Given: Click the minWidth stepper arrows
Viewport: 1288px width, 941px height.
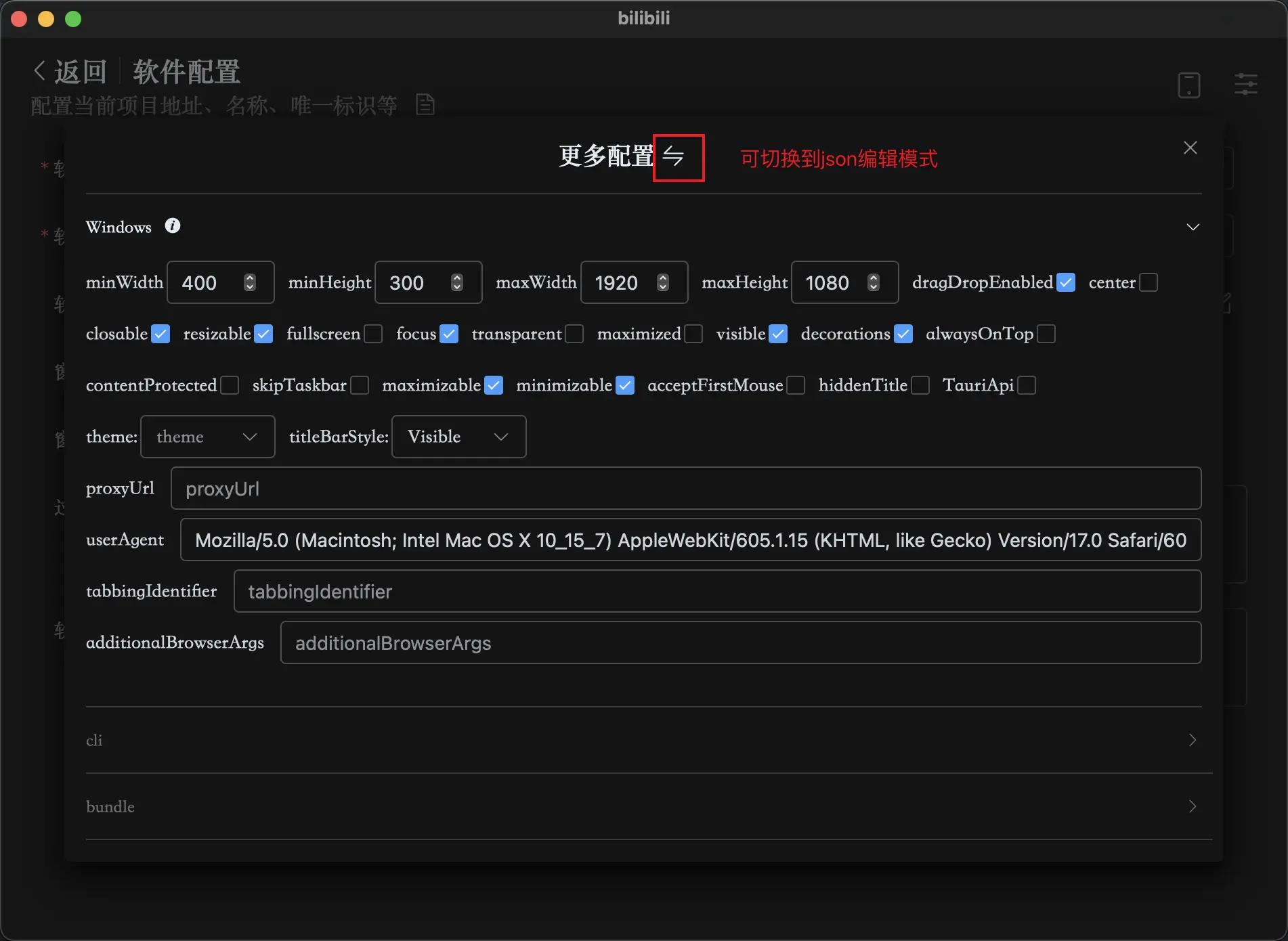Looking at the screenshot, I should tap(250, 282).
